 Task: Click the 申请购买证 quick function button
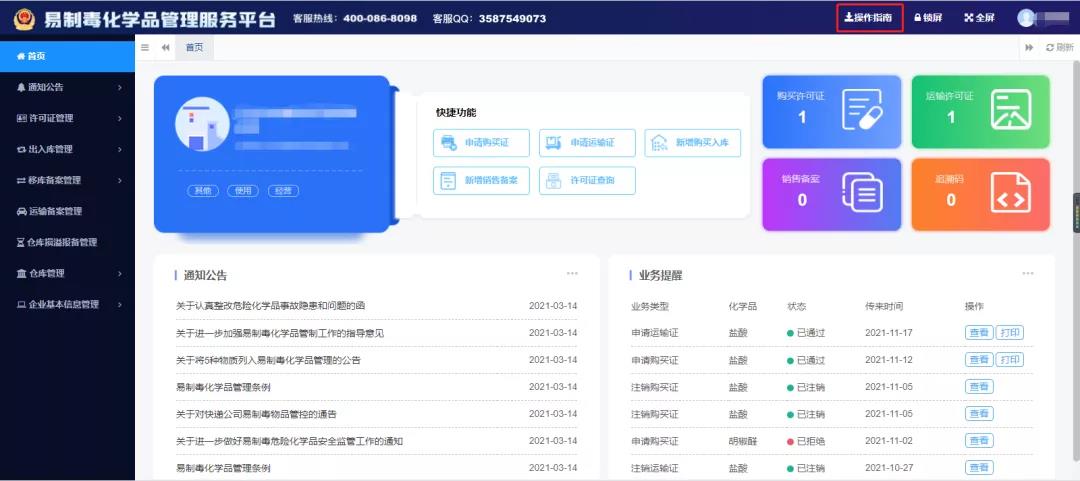click(x=481, y=143)
